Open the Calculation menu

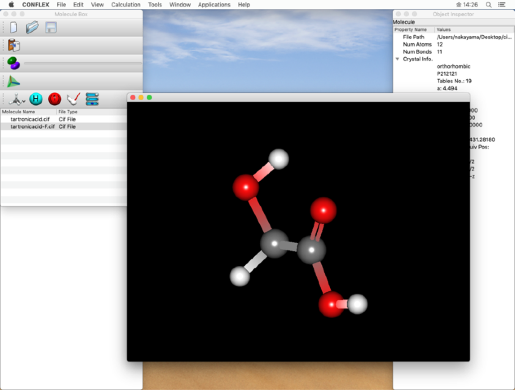126,5
